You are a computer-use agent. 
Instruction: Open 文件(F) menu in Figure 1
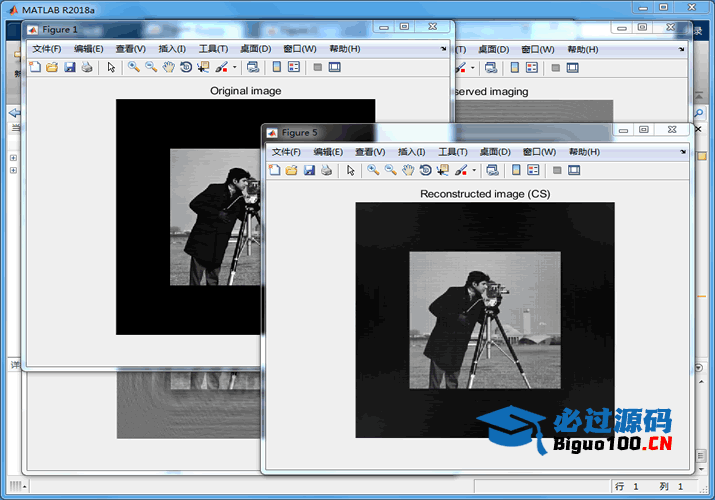pyautogui.click(x=47, y=49)
